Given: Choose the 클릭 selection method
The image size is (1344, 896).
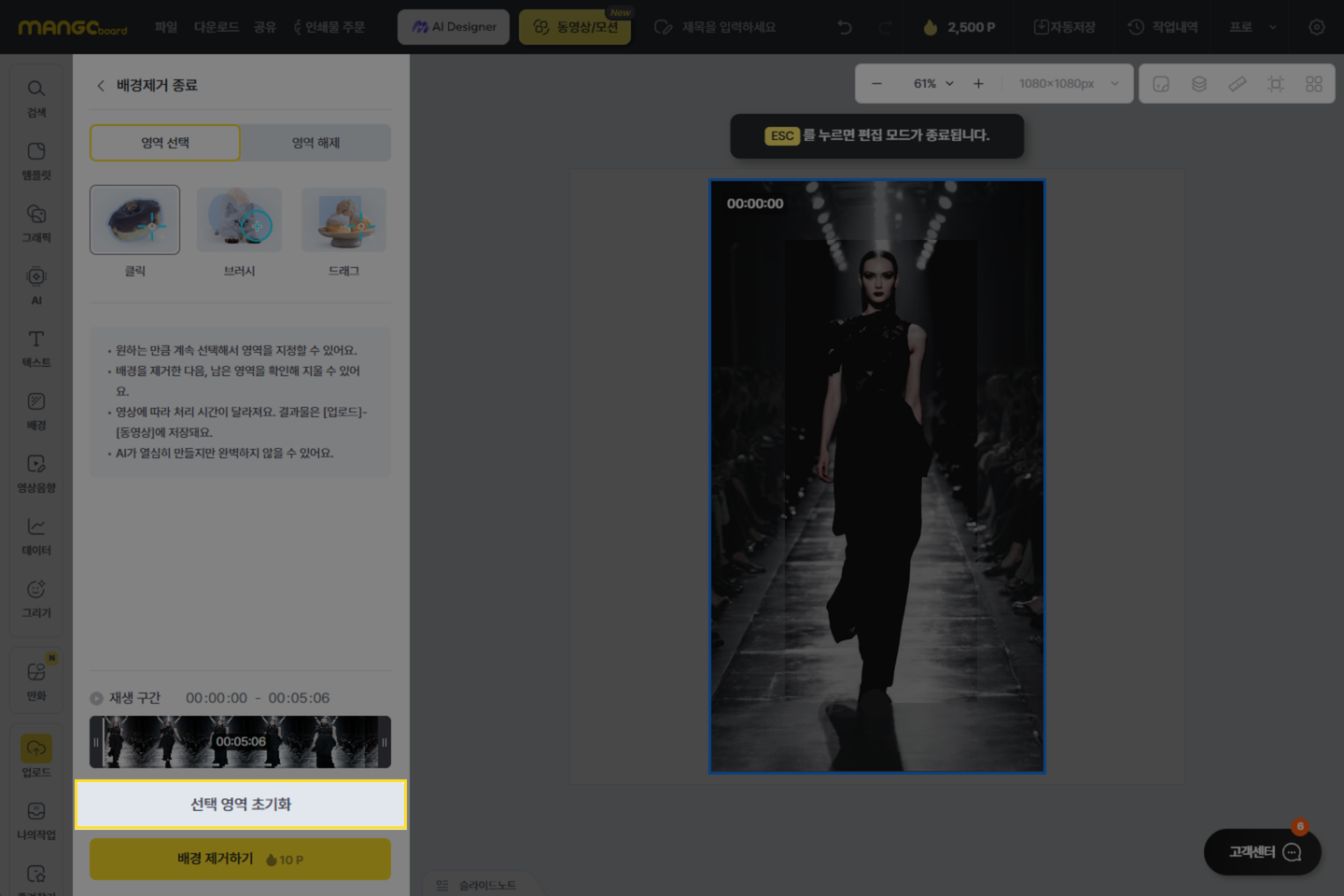Looking at the screenshot, I should coord(135,232).
